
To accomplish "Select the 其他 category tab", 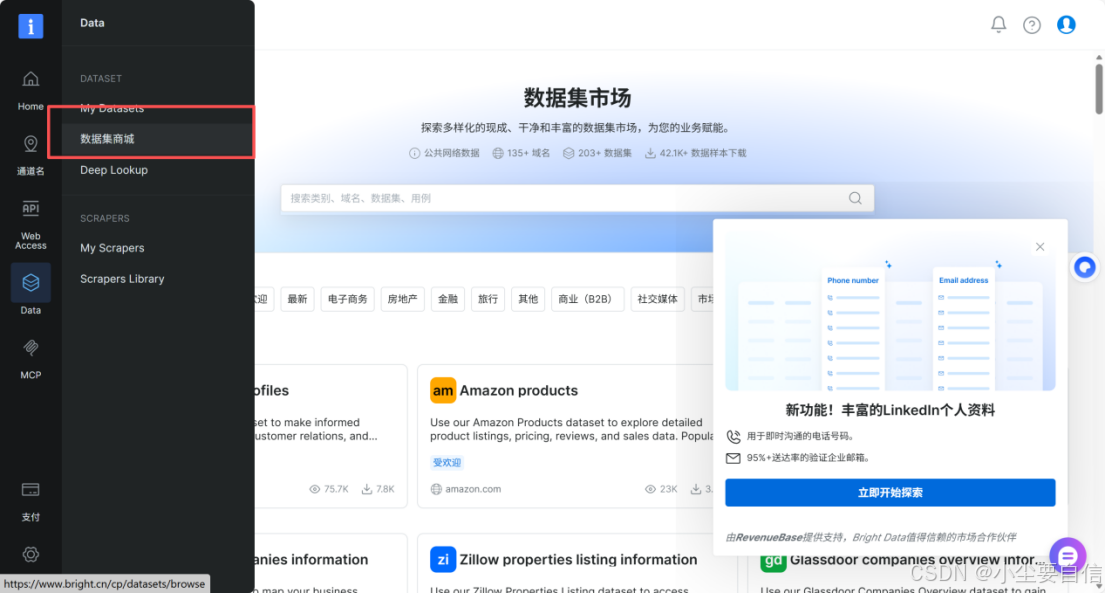I will pos(528,299).
